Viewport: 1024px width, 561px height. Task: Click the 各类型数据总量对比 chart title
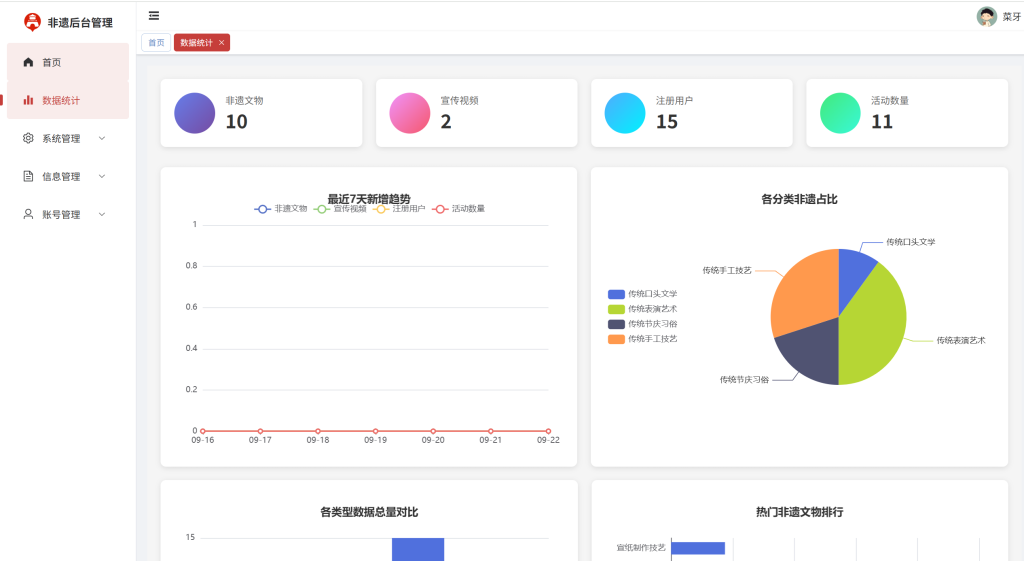pyautogui.click(x=369, y=512)
